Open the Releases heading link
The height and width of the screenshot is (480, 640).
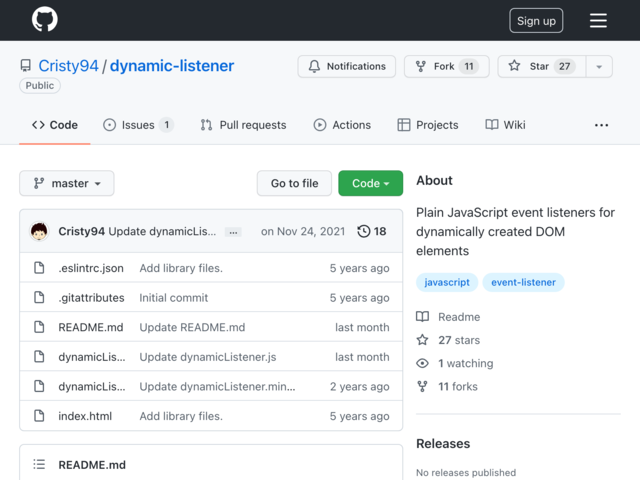point(443,444)
